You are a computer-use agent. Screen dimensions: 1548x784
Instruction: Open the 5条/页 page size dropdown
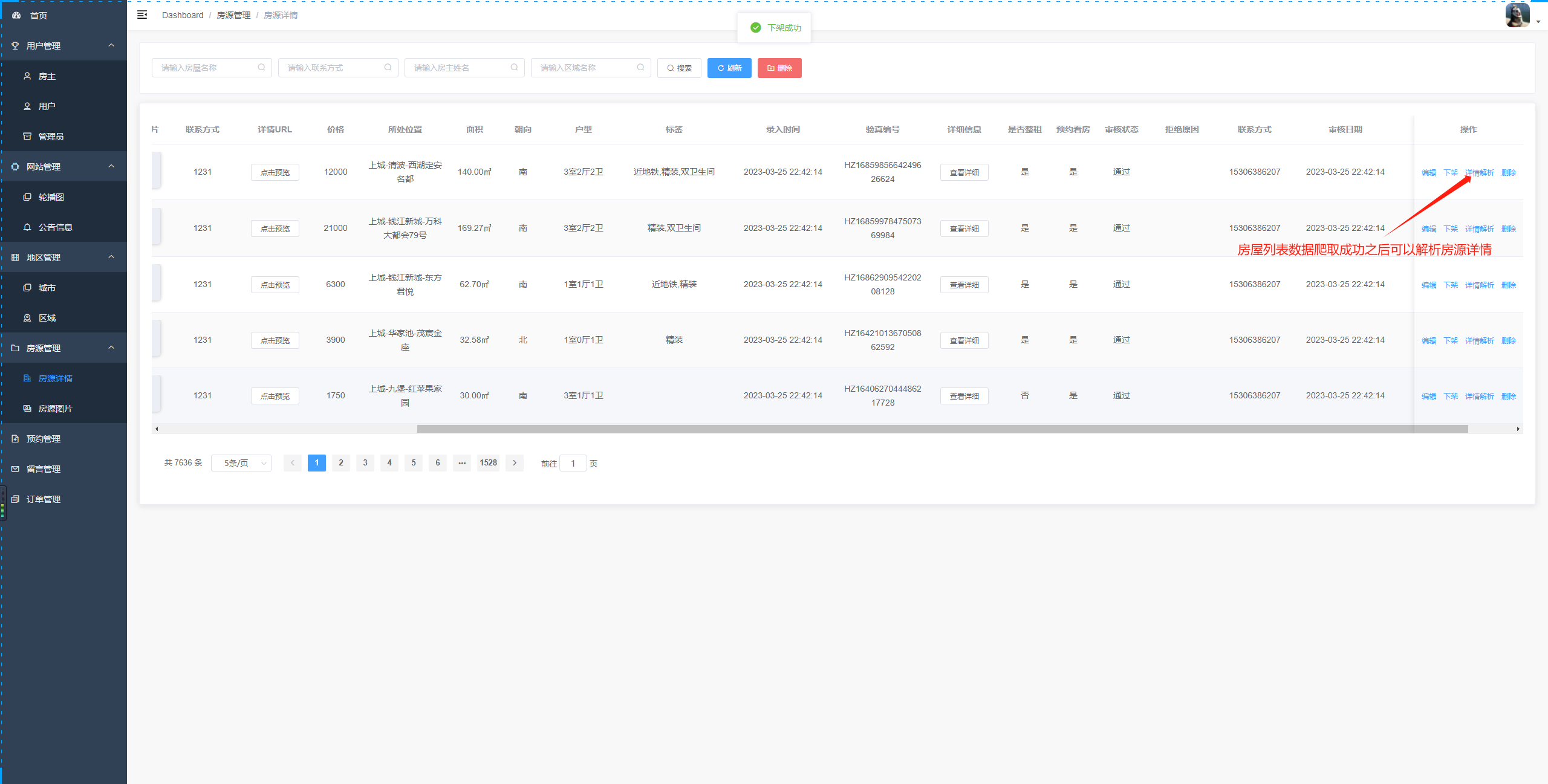coord(241,463)
